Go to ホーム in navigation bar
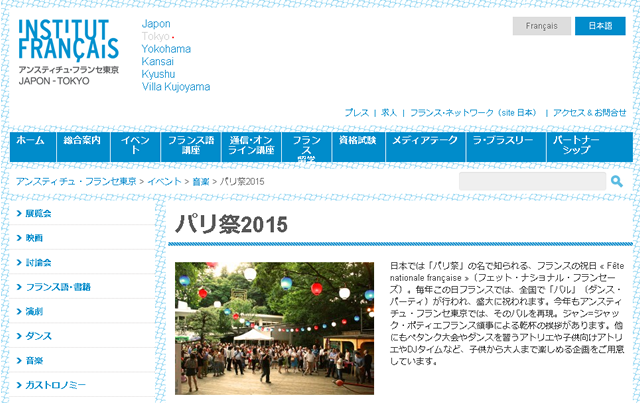This screenshot has height=403, width=640. coord(33,147)
